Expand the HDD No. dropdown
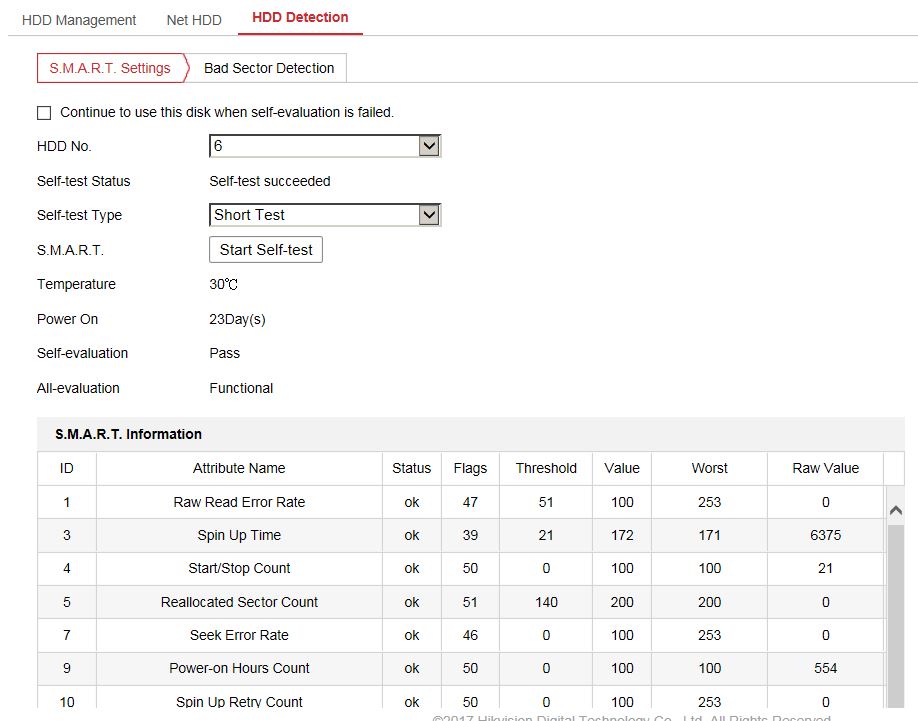Image resolution: width=918 pixels, height=721 pixels. click(429, 147)
